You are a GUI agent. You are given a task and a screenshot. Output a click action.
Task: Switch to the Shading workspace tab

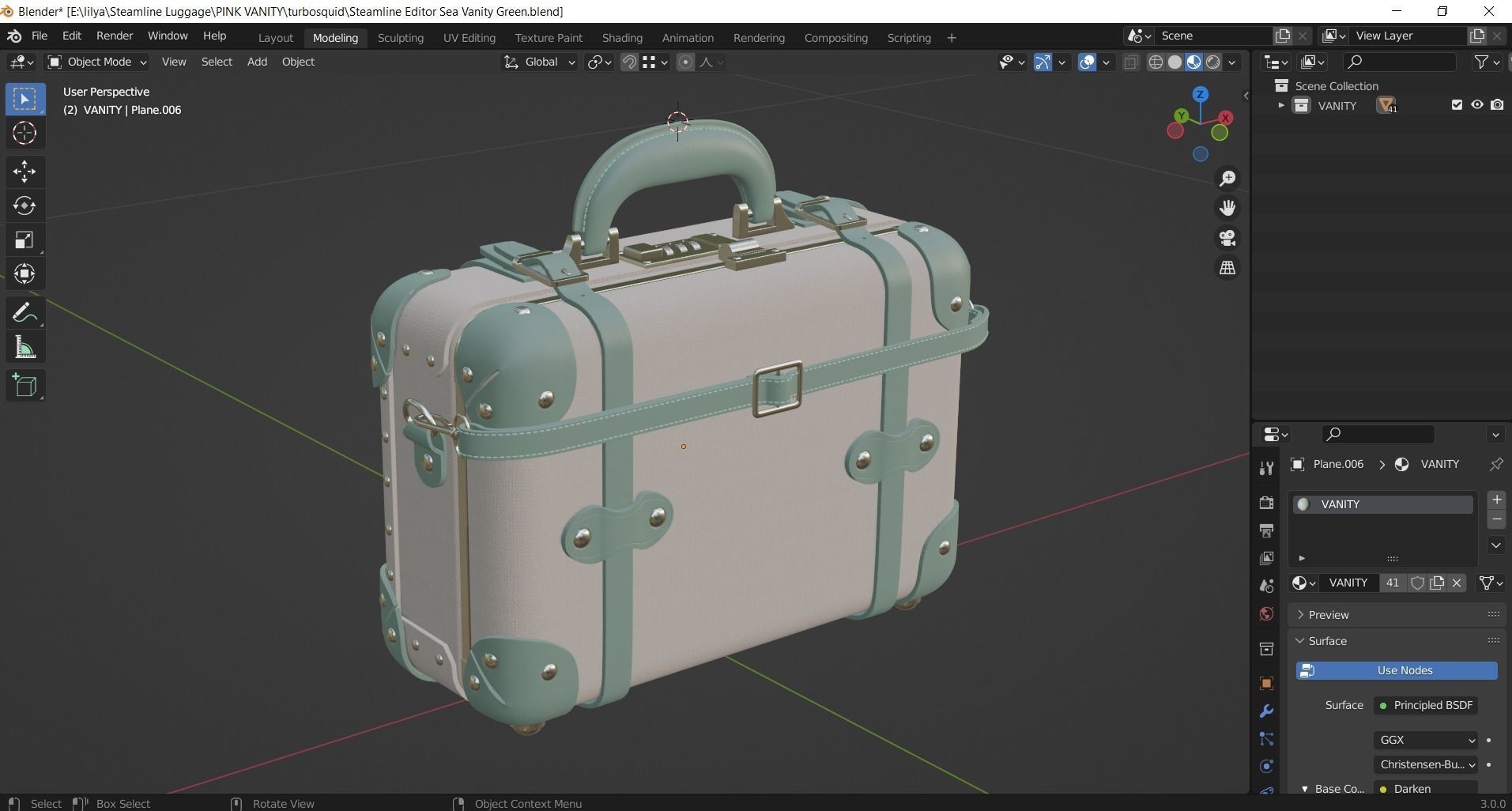[x=622, y=38]
